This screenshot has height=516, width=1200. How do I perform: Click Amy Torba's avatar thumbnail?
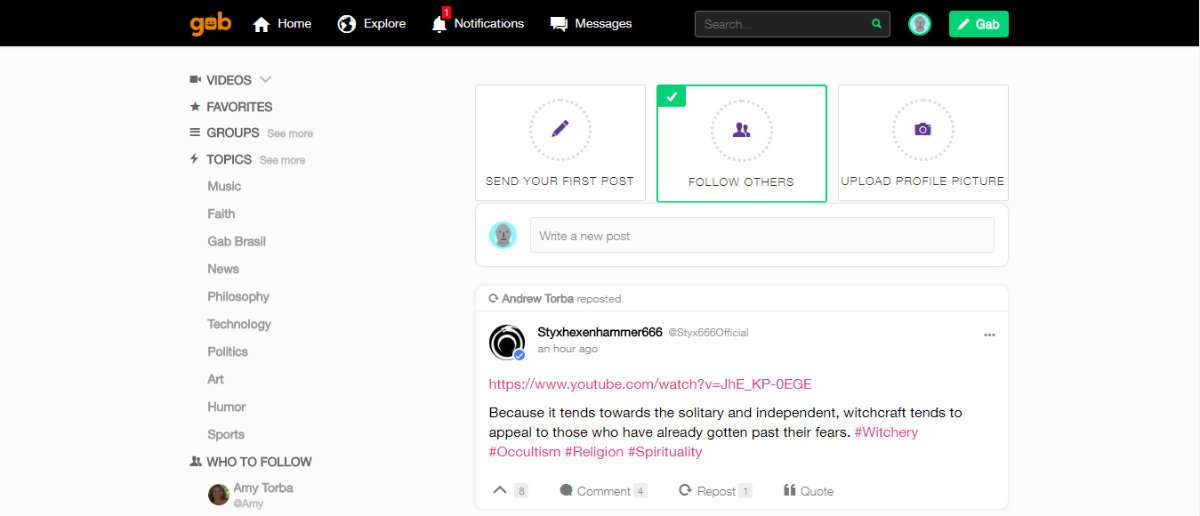click(218, 494)
